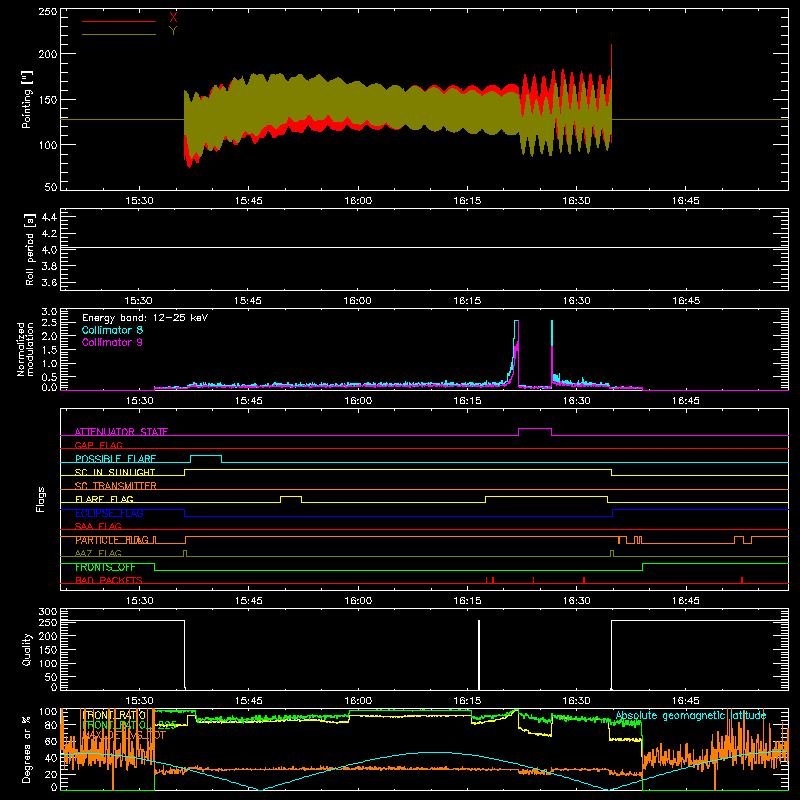Click the white quality spike near 16:16
Viewport: 800px width, 800px height.
[479, 655]
